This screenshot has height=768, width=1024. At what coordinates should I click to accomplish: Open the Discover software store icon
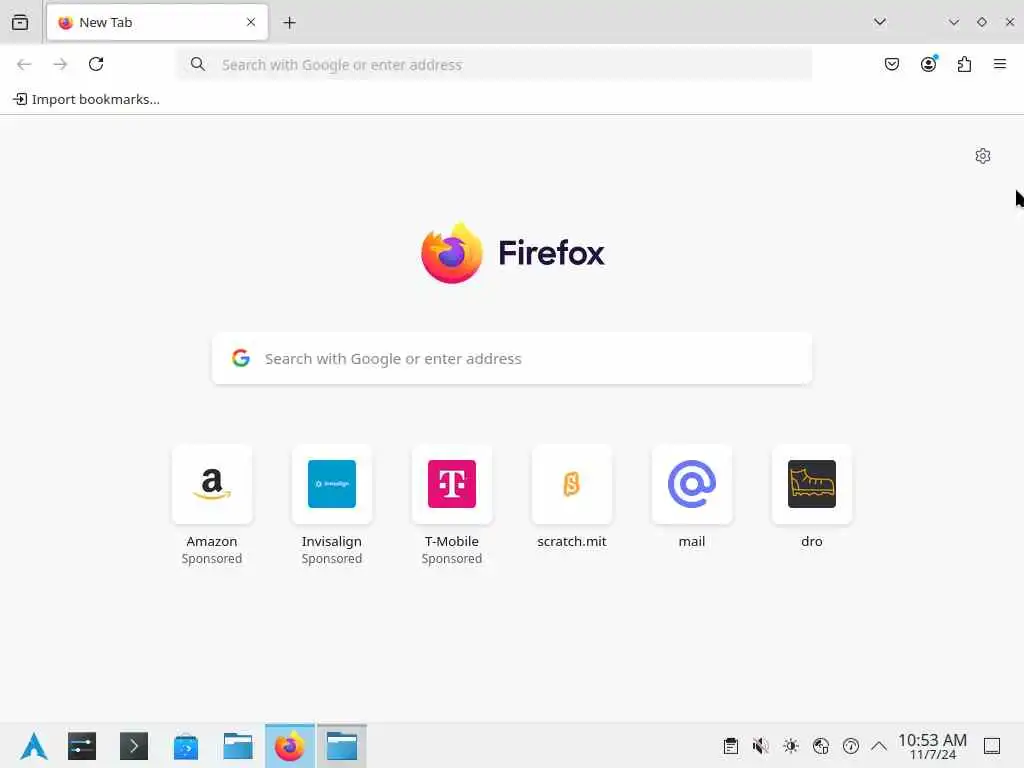coord(186,746)
